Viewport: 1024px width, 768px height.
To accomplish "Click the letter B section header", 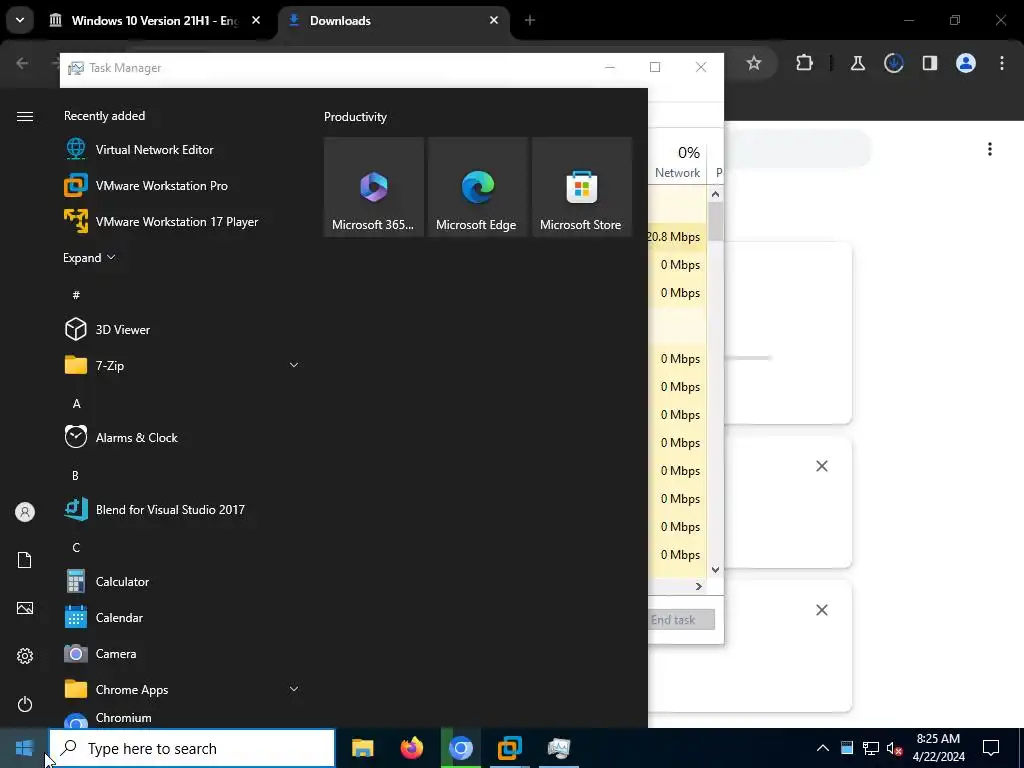I will pyautogui.click(x=75, y=475).
